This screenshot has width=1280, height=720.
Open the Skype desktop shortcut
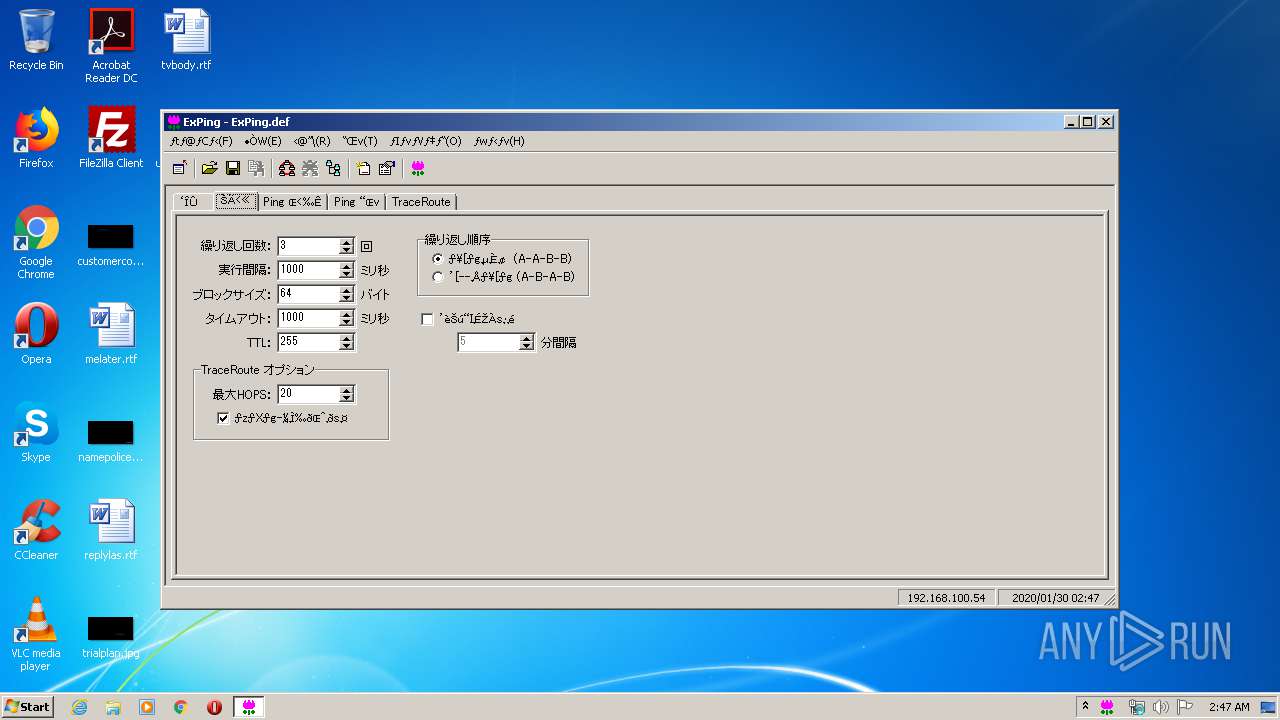(x=36, y=432)
